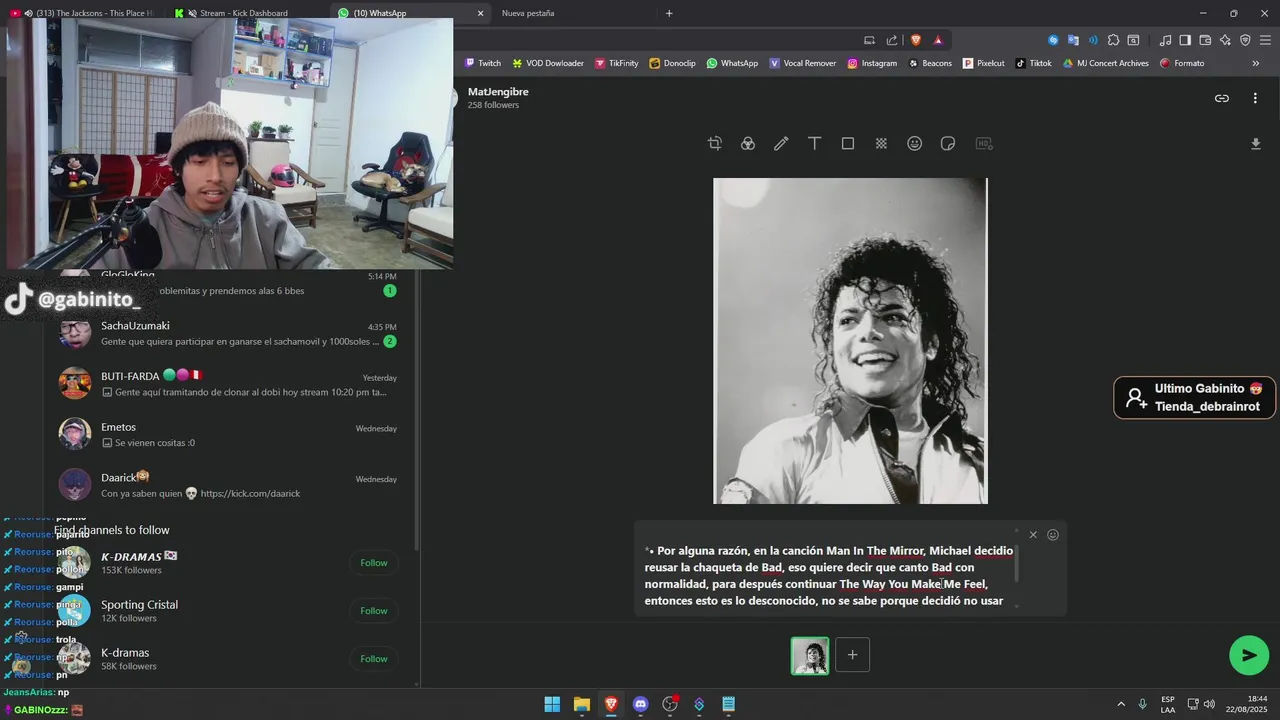This screenshot has width=1280, height=720.
Task: Toggle HD quality setting
Action: pos(983,144)
